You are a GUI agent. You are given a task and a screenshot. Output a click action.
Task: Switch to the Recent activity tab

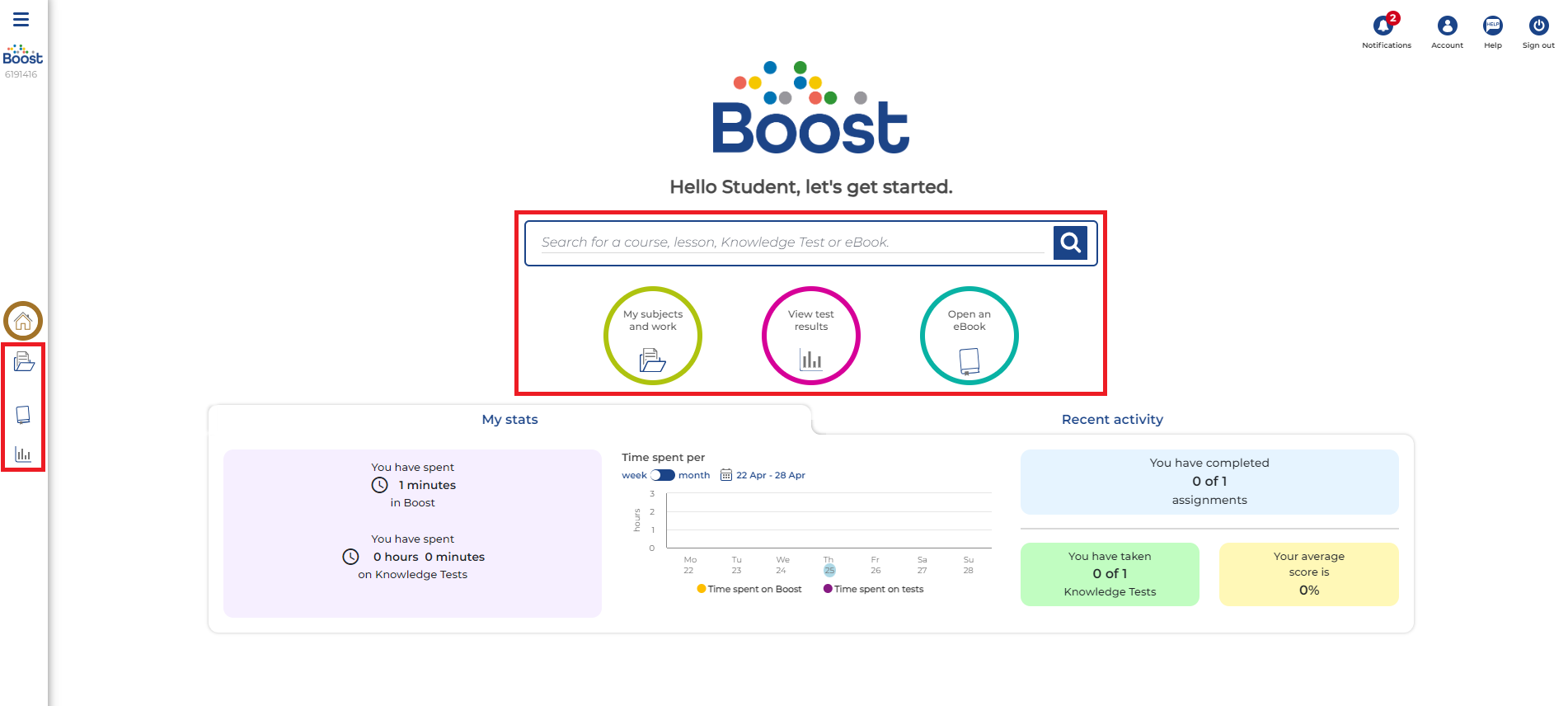point(1112,419)
